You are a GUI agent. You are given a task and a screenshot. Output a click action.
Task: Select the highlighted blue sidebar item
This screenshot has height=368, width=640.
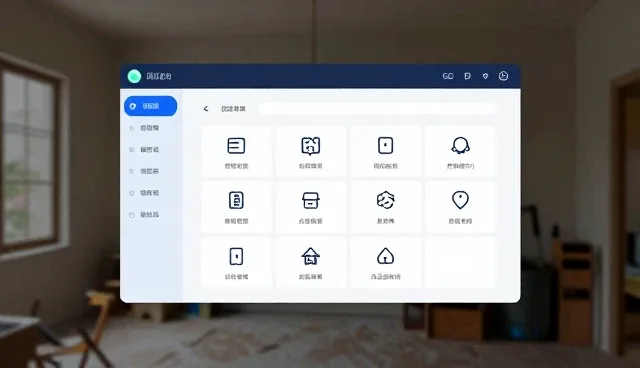[x=151, y=106]
